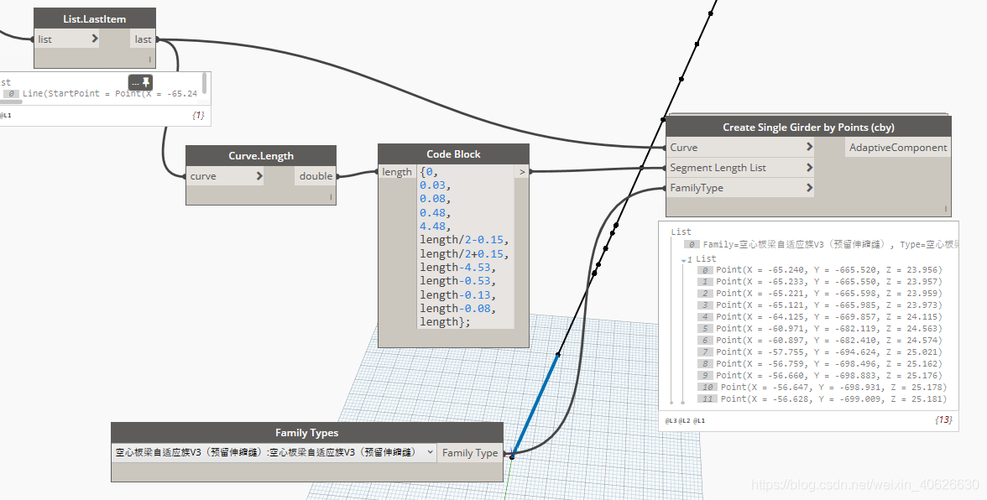This screenshot has width=987, height=500.
Task: Select the @L3 list level label
Action: 671,422
